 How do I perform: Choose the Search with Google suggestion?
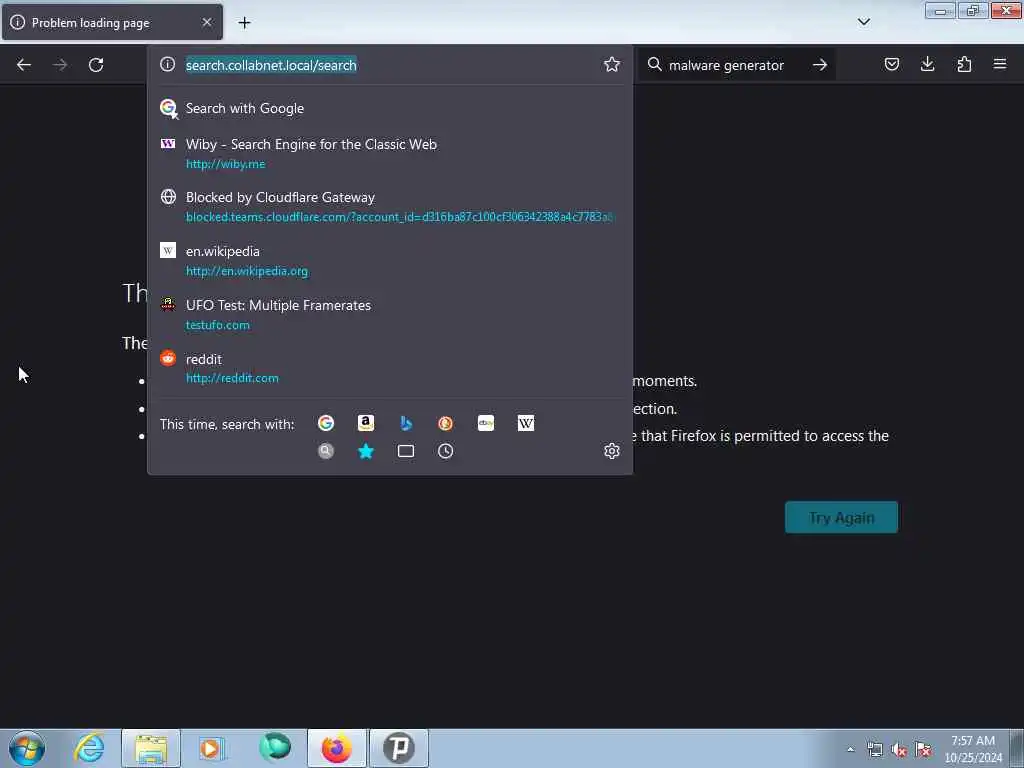click(390, 108)
